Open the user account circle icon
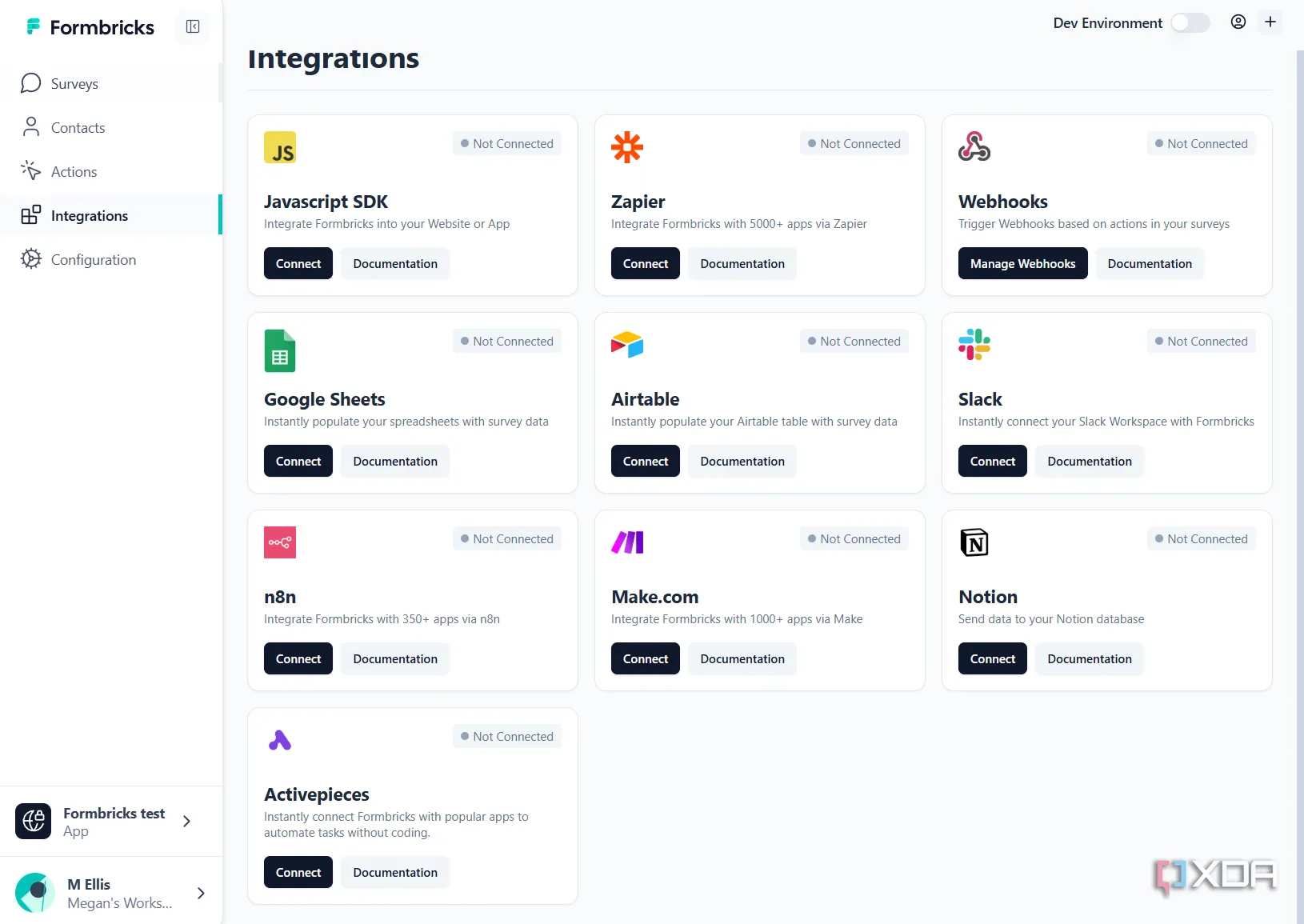Screen dimensions: 1304x924 1238,22
